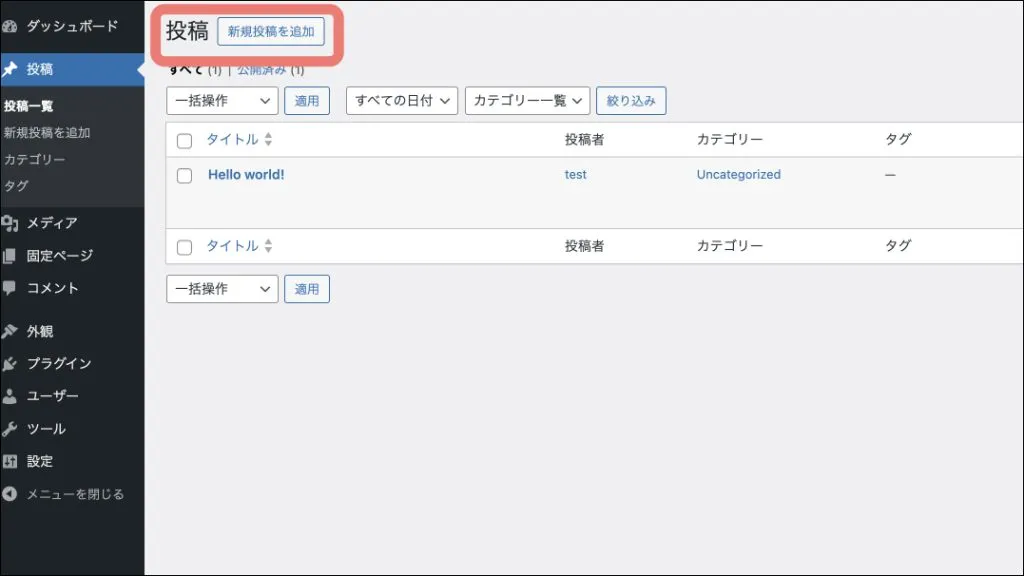Click the 絞り込み filter button
Image resolution: width=1024 pixels, height=576 pixels.
[631, 101]
